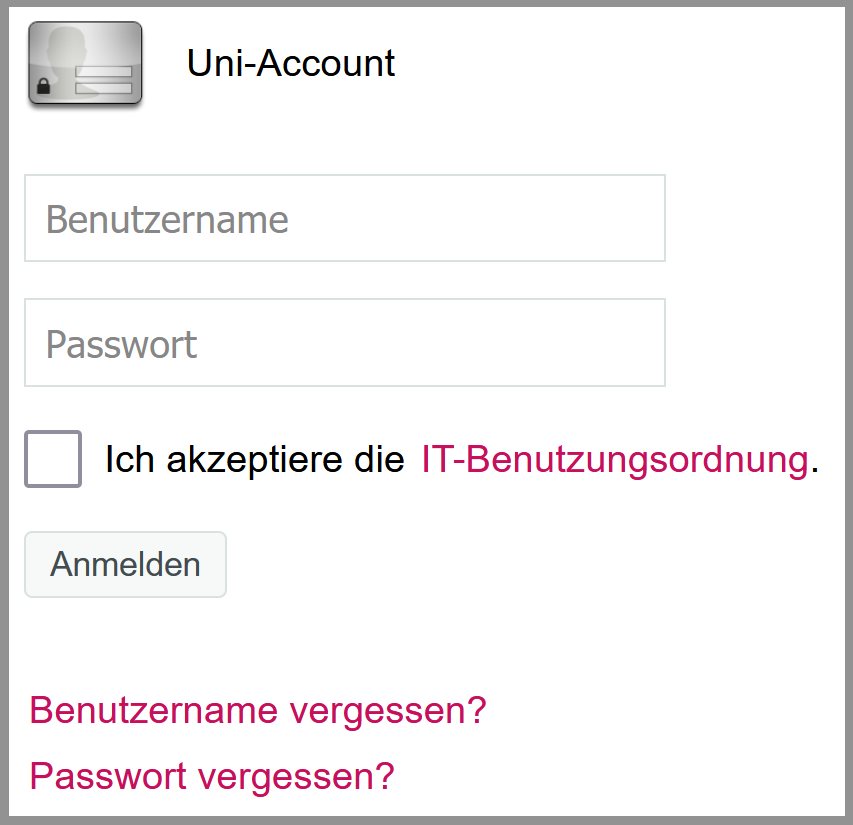Focus the Passwort input field
Image resolution: width=853 pixels, height=825 pixels.
click(345, 343)
